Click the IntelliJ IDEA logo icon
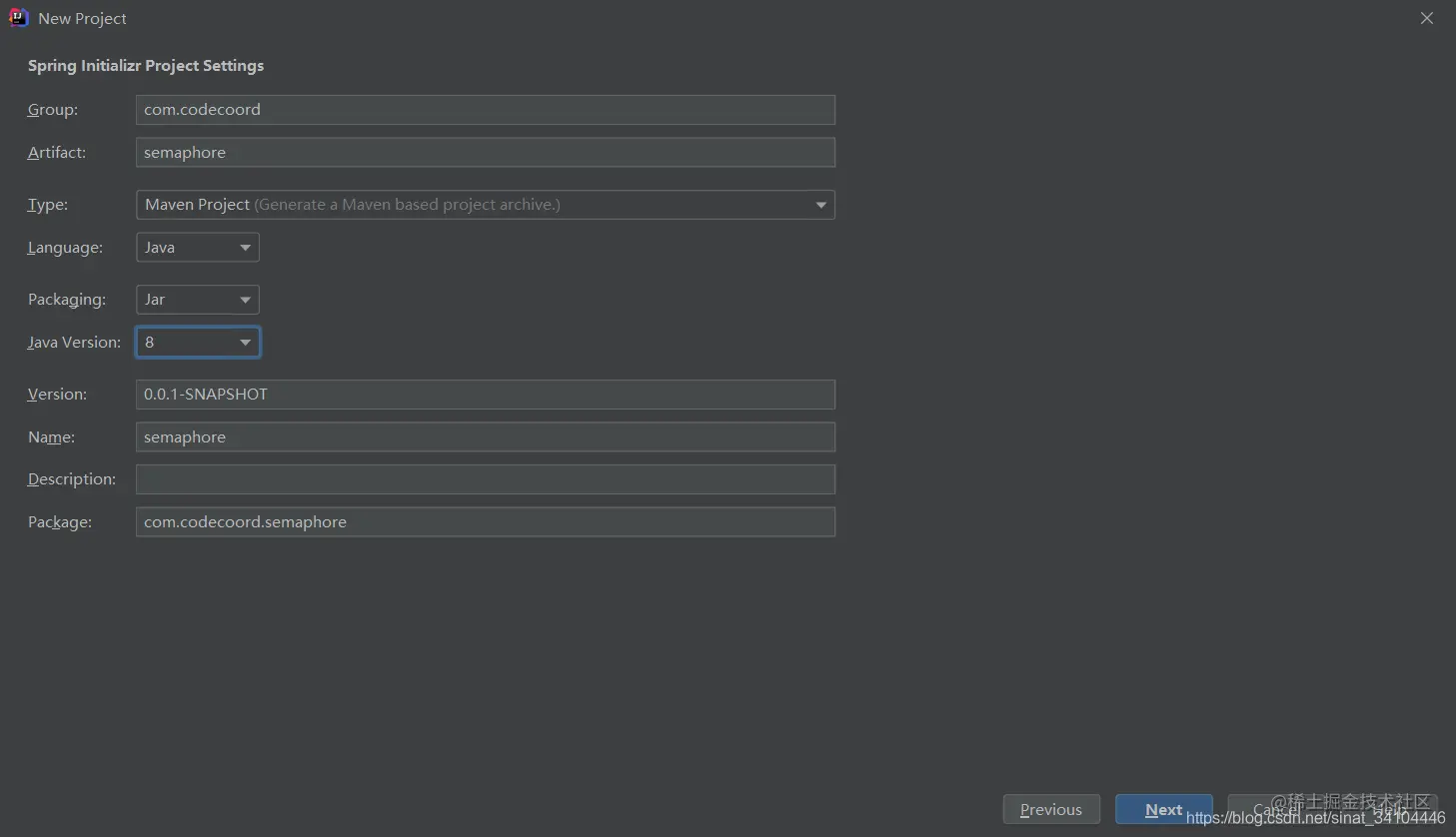The width and height of the screenshot is (1456, 837). pyautogui.click(x=18, y=18)
